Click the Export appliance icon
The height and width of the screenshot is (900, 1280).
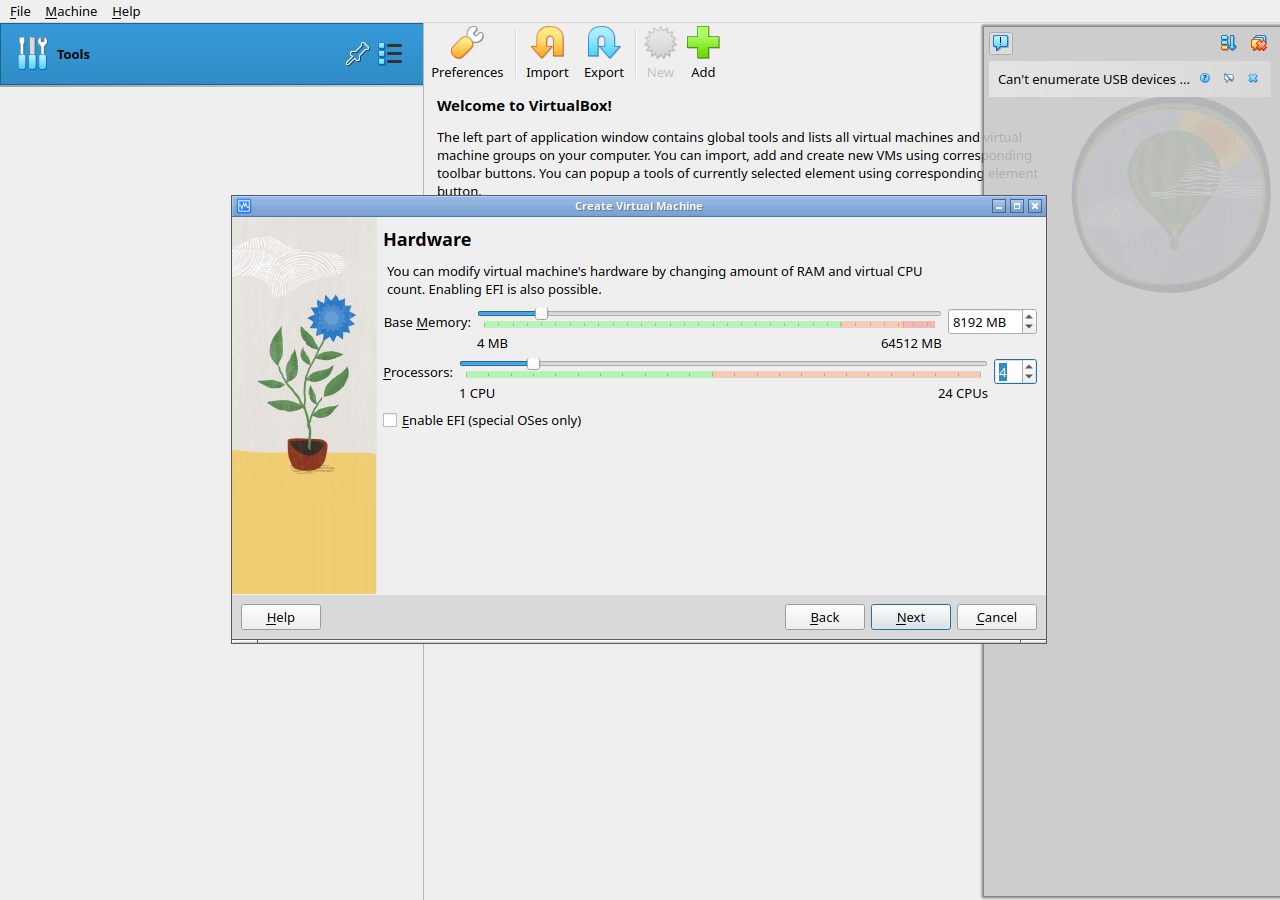click(x=604, y=54)
